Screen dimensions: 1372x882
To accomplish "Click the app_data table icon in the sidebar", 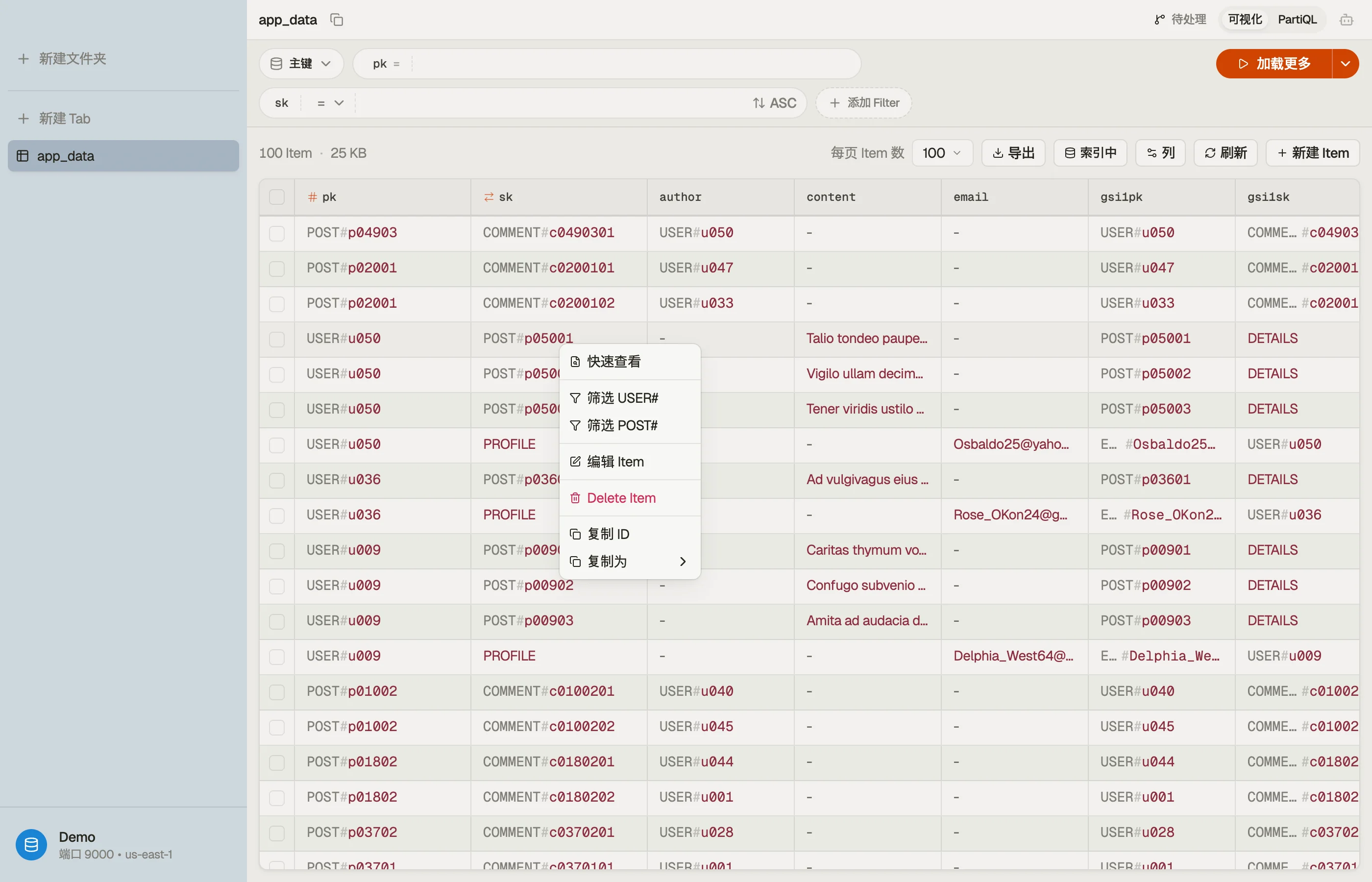I will coord(23,156).
